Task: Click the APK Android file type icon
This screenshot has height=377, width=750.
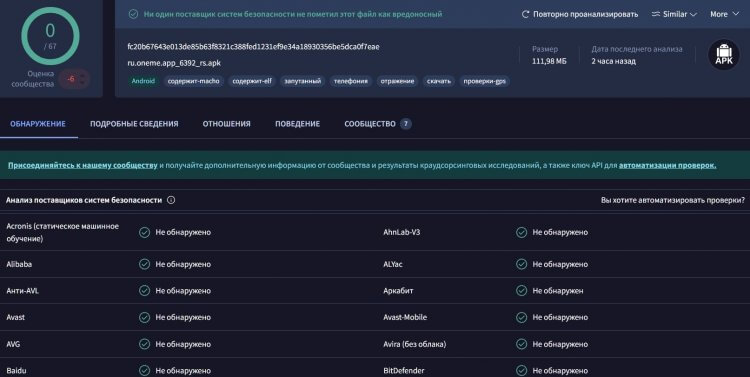Action: 724,55
